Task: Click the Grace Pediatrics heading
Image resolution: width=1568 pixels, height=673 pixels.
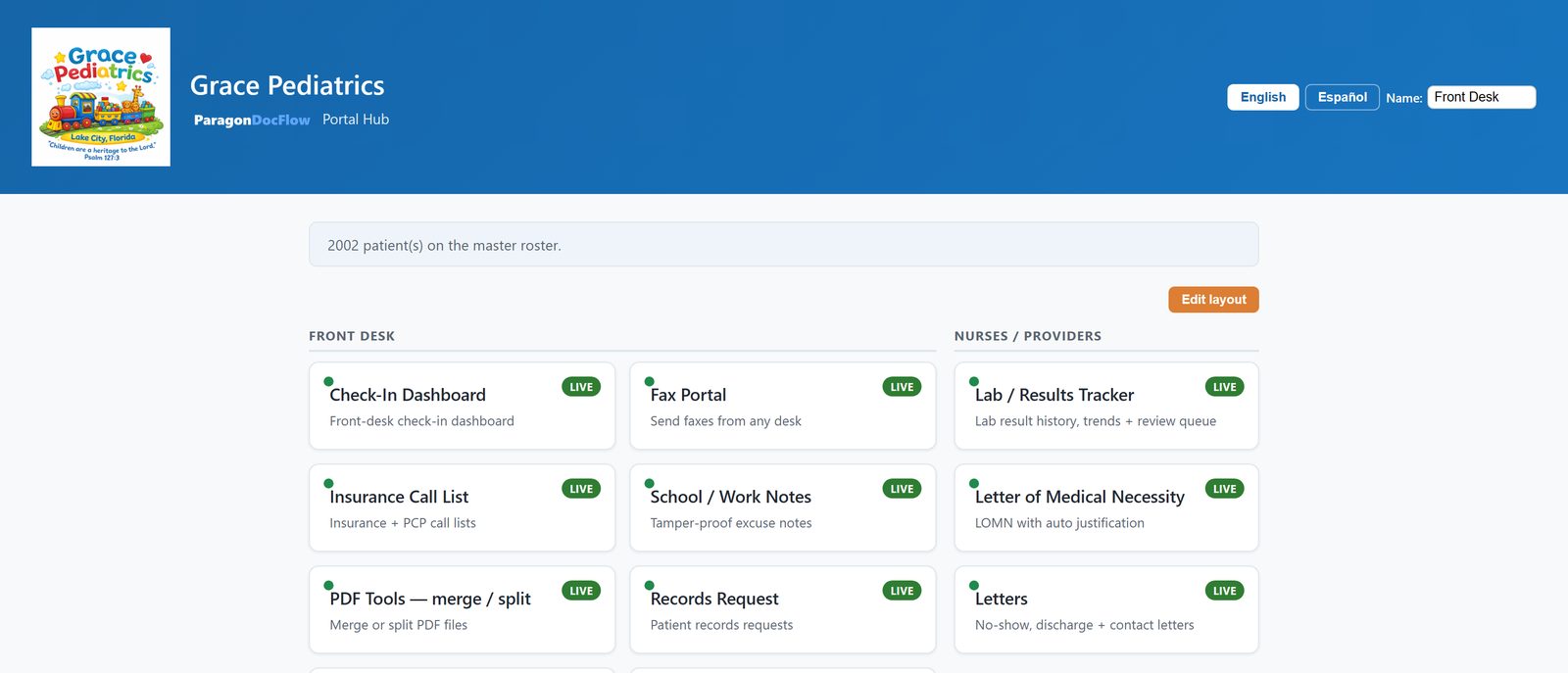Action: [287, 85]
